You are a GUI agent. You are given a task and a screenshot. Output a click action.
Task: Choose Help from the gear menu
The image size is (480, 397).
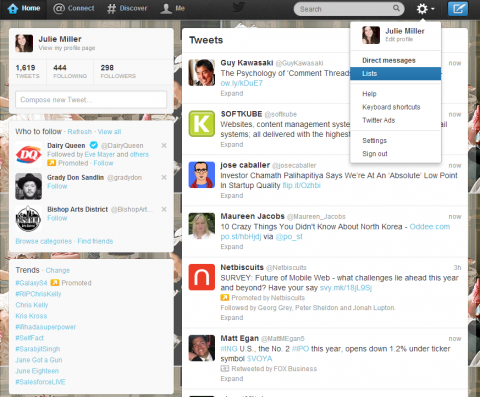[x=369, y=94]
